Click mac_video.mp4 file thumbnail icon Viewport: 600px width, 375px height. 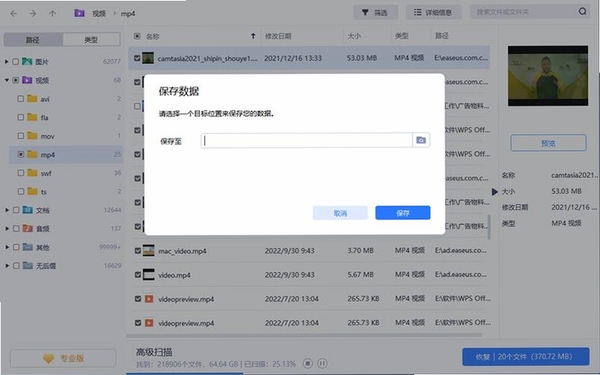click(x=148, y=251)
